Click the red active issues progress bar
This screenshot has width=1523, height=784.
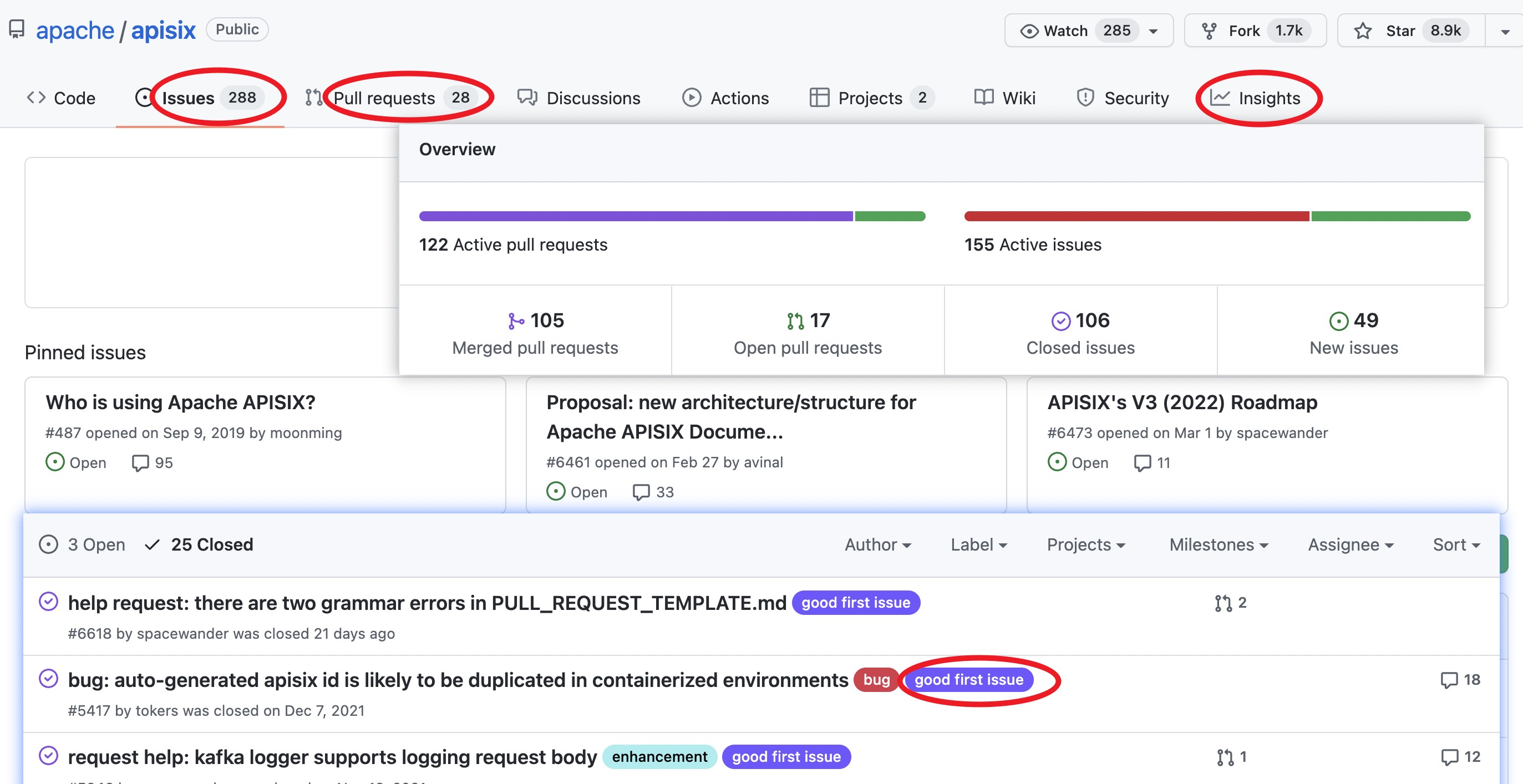pos(1136,216)
